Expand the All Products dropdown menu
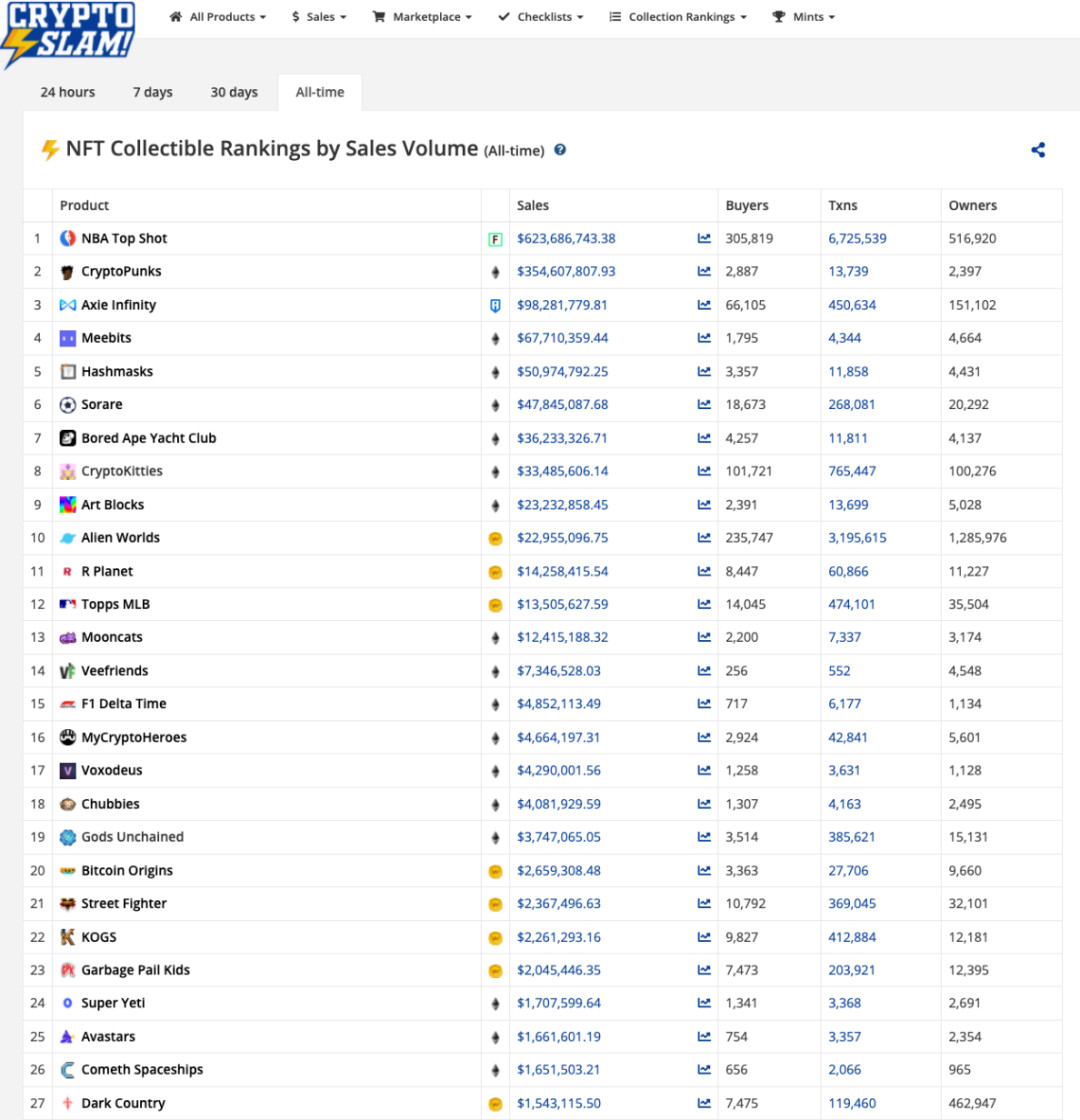Screen dimensions: 1080x1120 point(217,16)
